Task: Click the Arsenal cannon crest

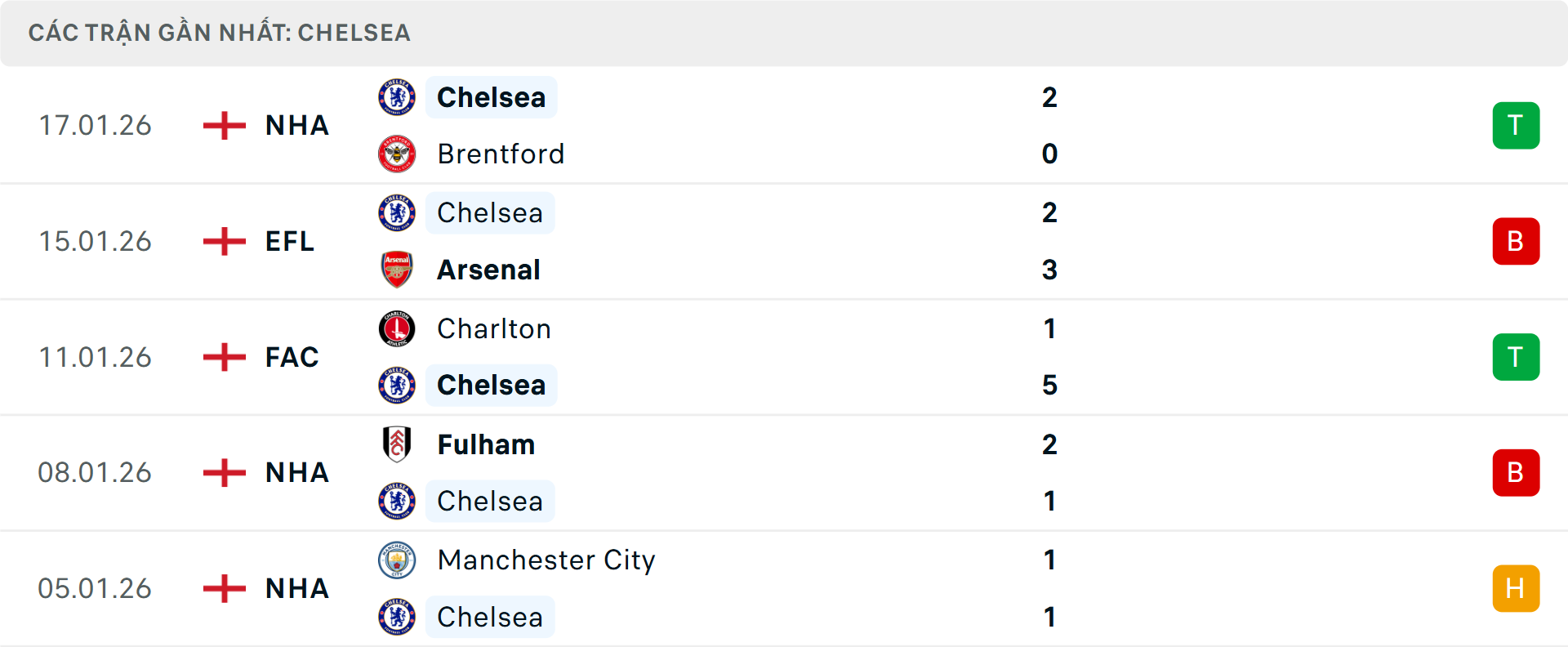Action: click(397, 270)
